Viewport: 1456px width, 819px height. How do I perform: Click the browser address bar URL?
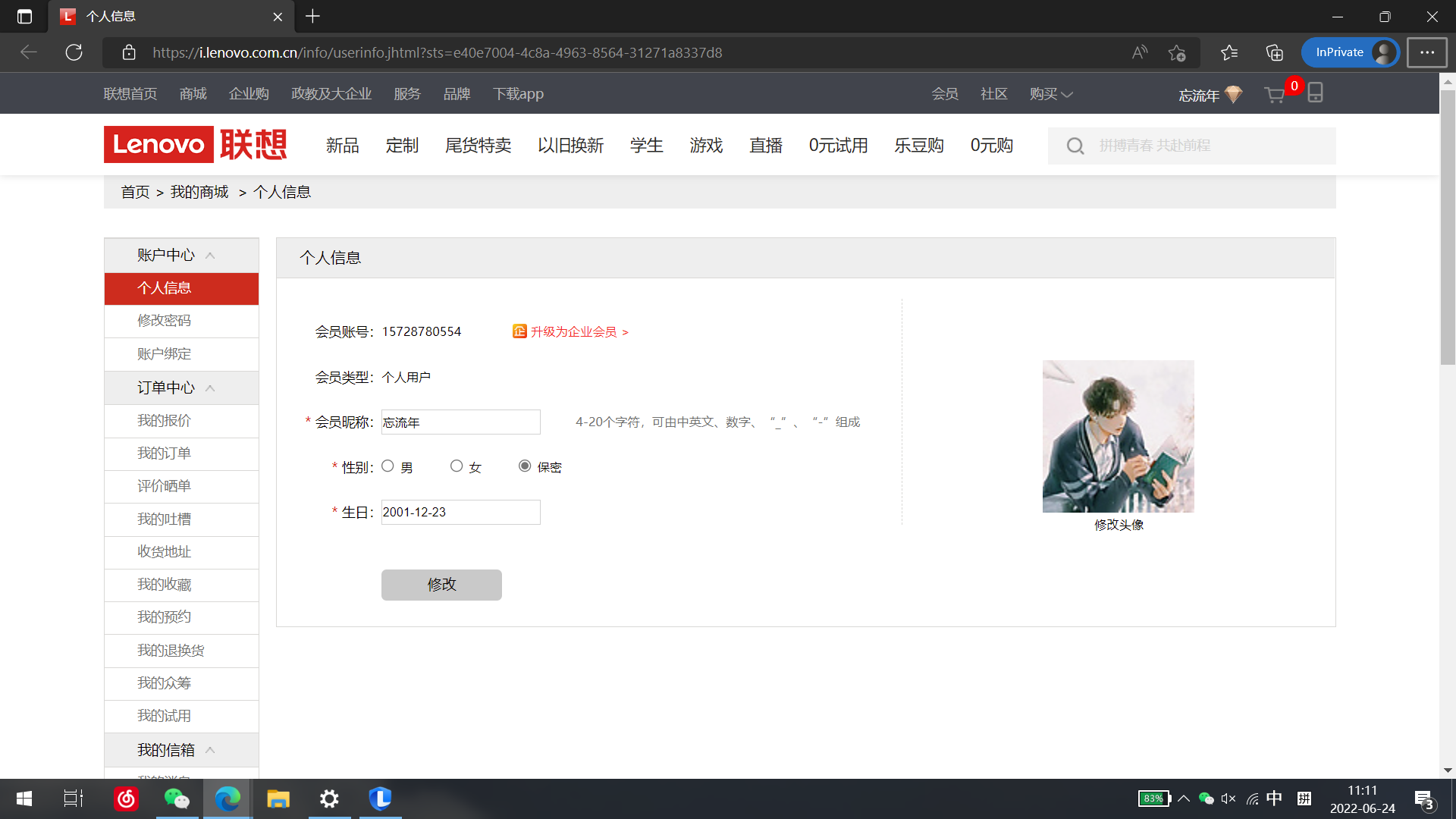437,52
